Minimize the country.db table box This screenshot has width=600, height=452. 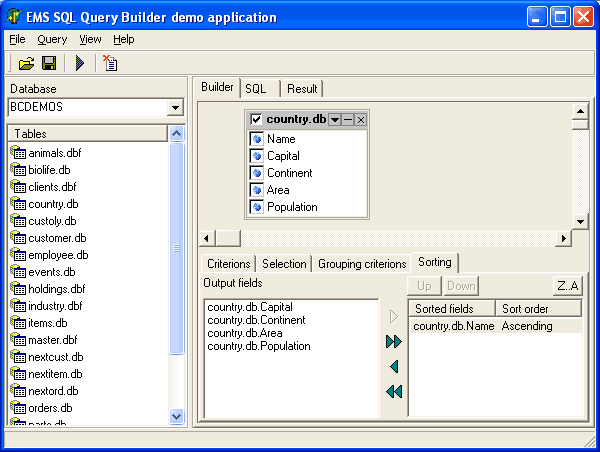(347, 120)
